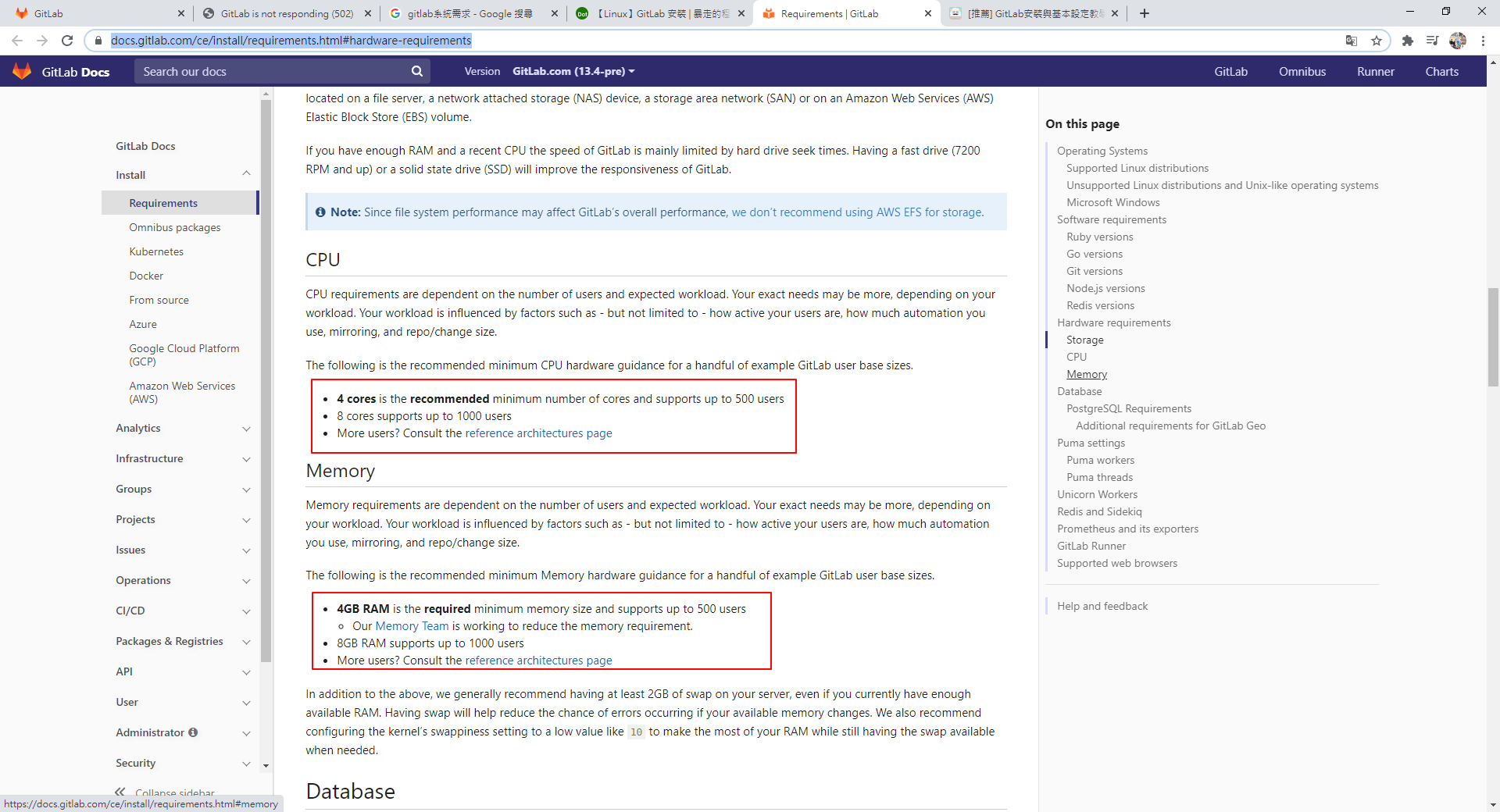Bookmark this page with the star icon
Screen dimensions: 1500x812
(x=1377, y=41)
